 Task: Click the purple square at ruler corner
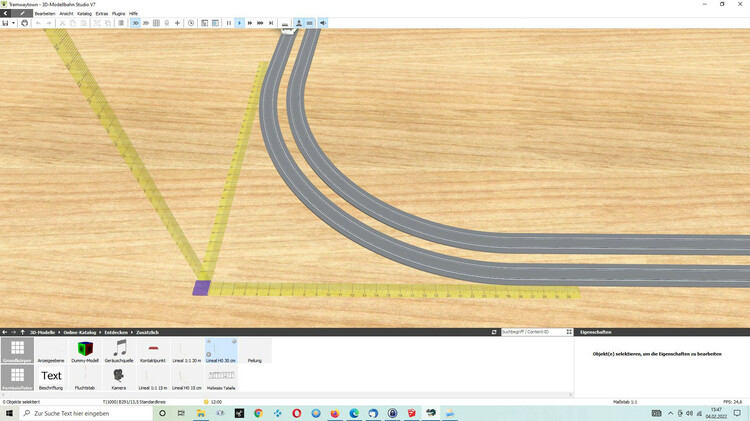click(x=201, y=288)
